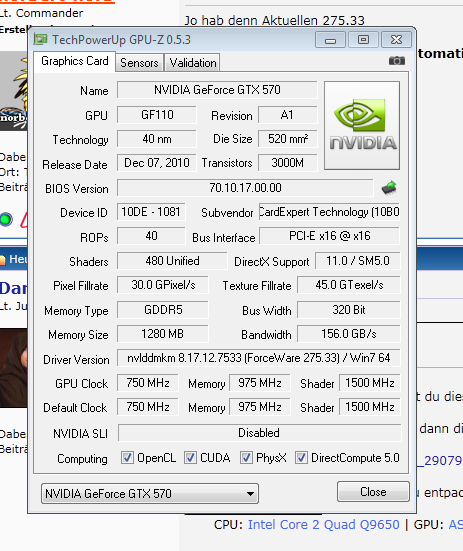The width and height of the screenshot is (463, 551).
Task: Click the Bandwidth value 156.0 GB/s
Action: [x=348, y=334]
